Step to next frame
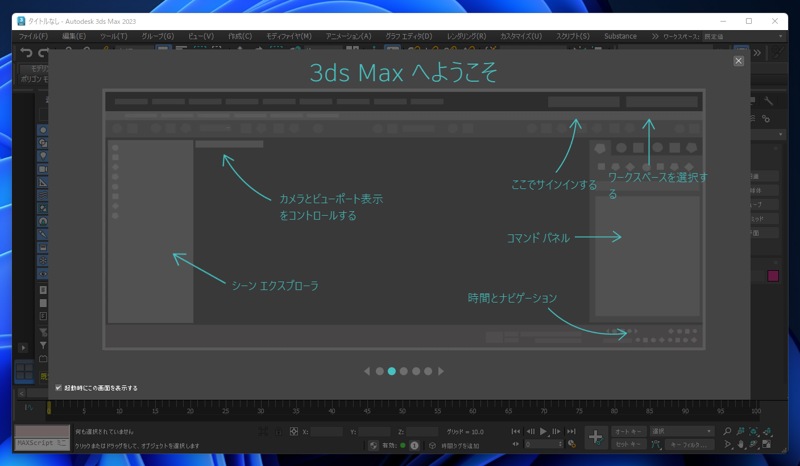Screen dimensions: 800x466 click(x=557, y=432)
